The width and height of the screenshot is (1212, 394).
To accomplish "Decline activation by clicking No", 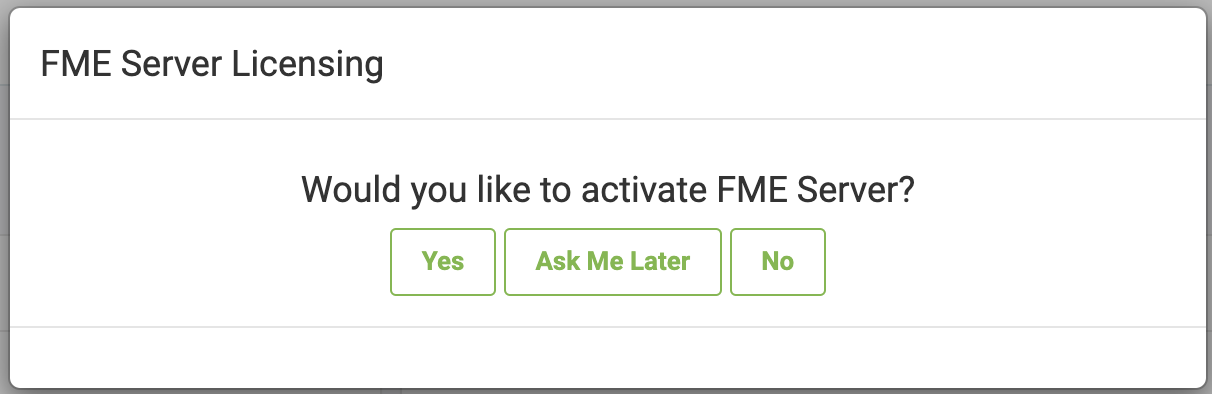I will pyautogui.click(x=778, y=262).
